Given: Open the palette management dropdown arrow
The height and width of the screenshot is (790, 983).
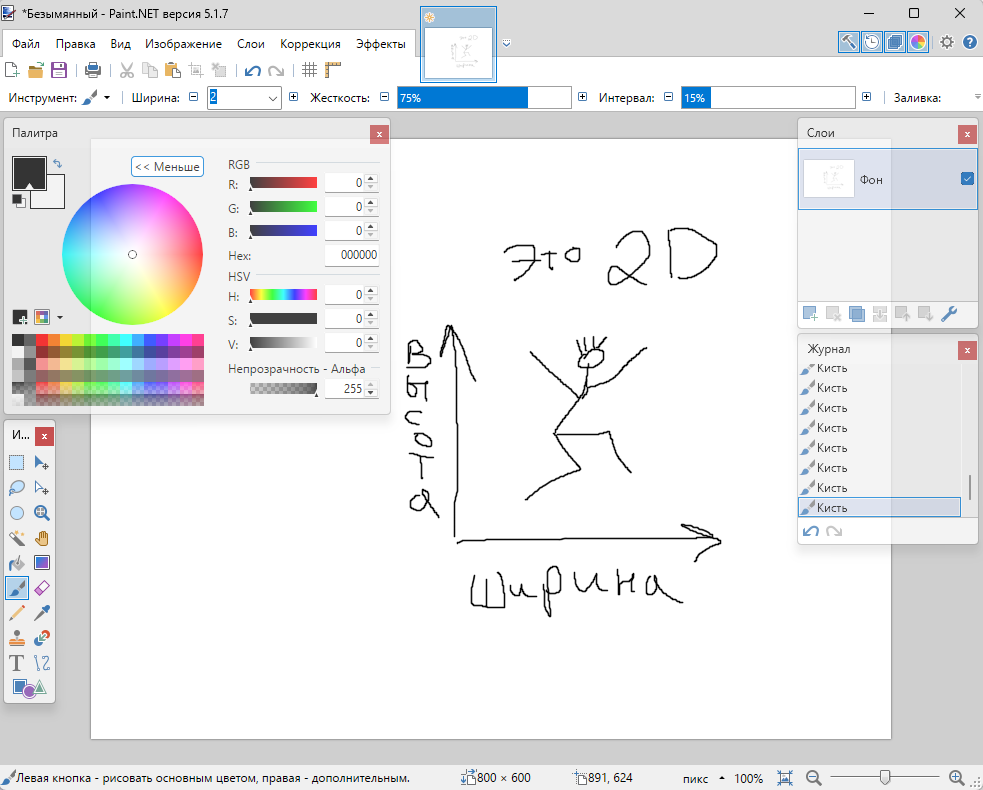Looking at the screenshot, I should pyautogui.click(x=60, y=317).
